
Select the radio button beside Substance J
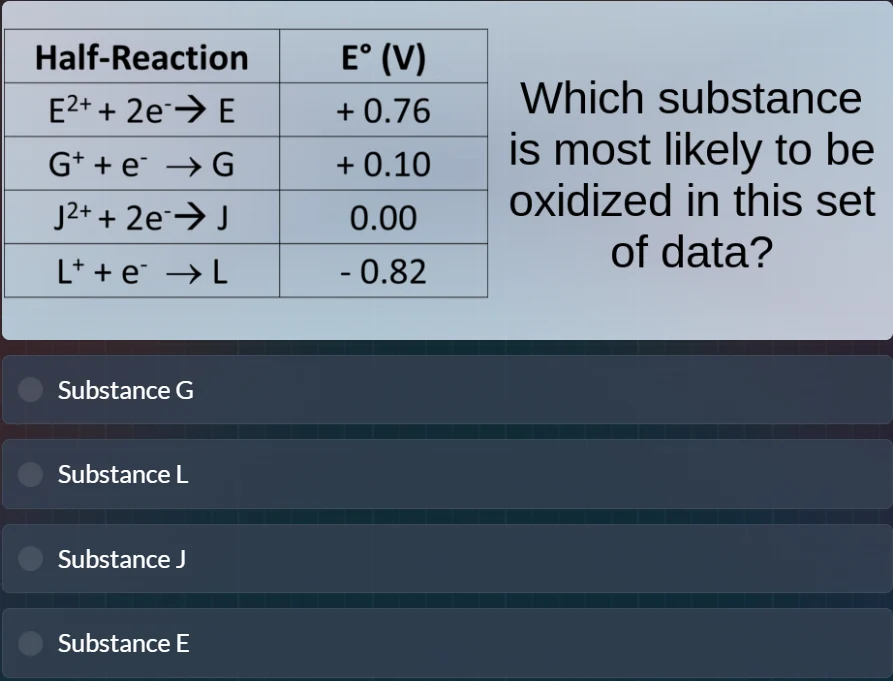click(30, 559)
